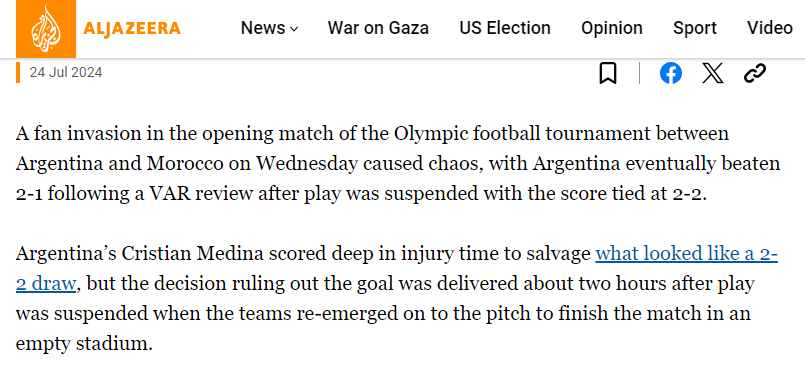Screen dimensions: 805x369
Task: Open the News menu
Action: pos(269,28)
